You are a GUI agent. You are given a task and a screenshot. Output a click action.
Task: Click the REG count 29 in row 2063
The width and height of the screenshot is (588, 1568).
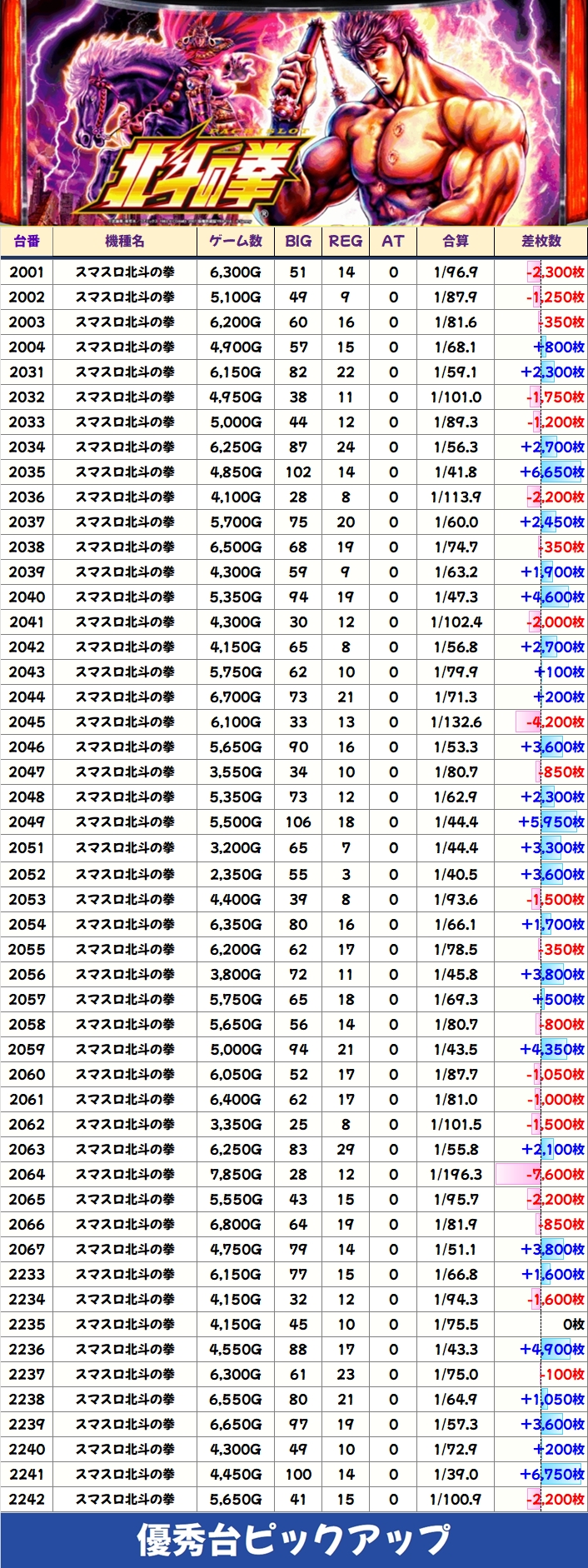346,1149
